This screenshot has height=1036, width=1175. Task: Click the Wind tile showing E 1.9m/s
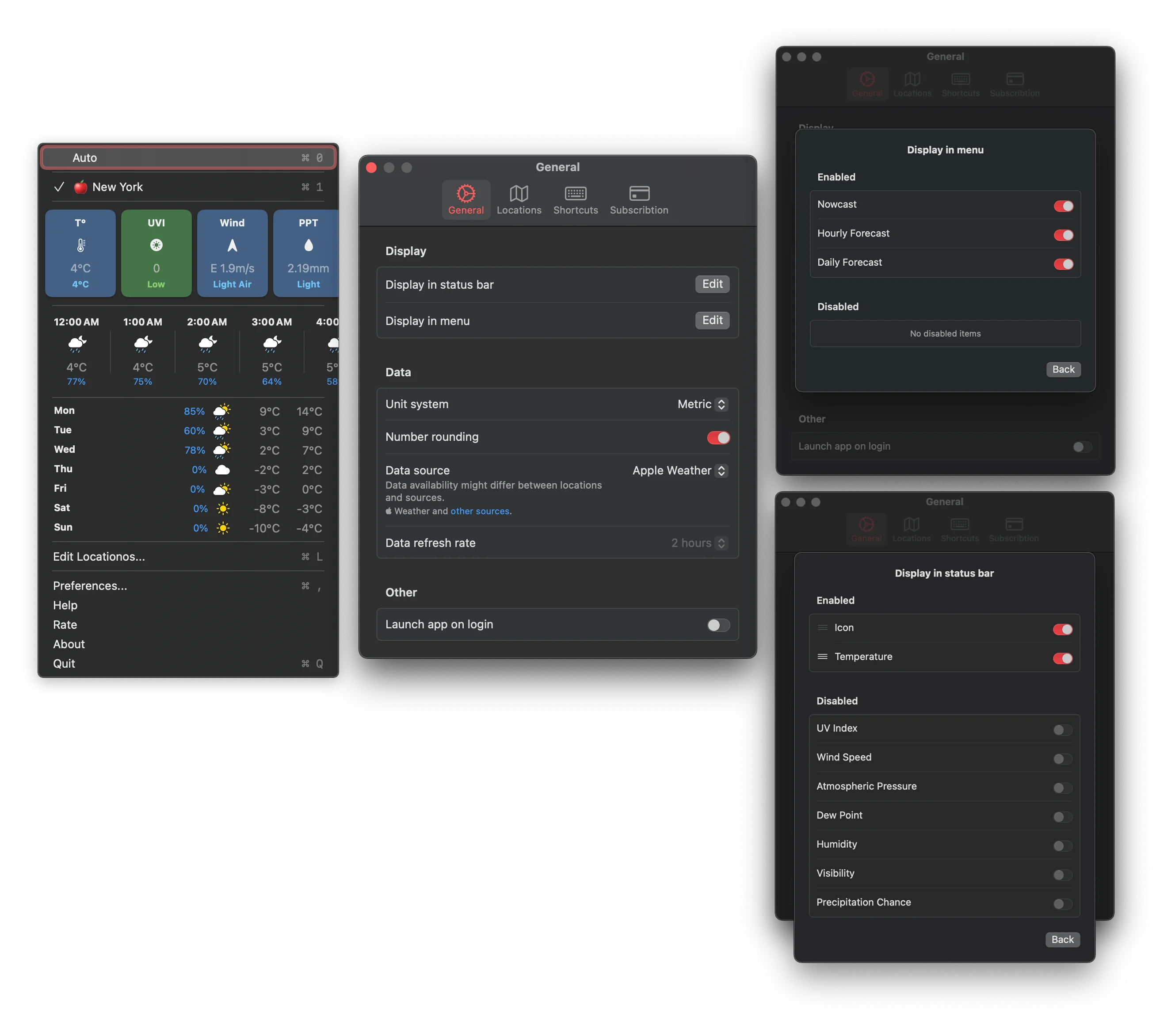point(232,253)
